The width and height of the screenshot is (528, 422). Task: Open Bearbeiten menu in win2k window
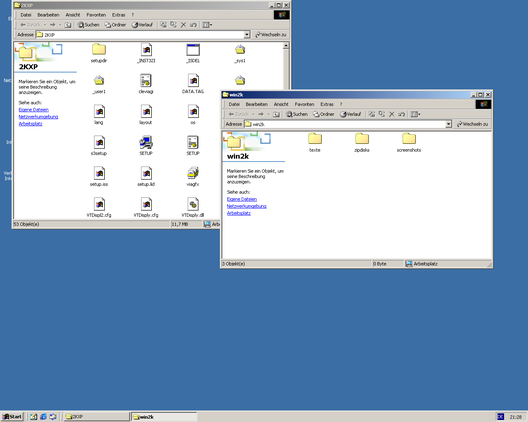[x=257, y=104]
